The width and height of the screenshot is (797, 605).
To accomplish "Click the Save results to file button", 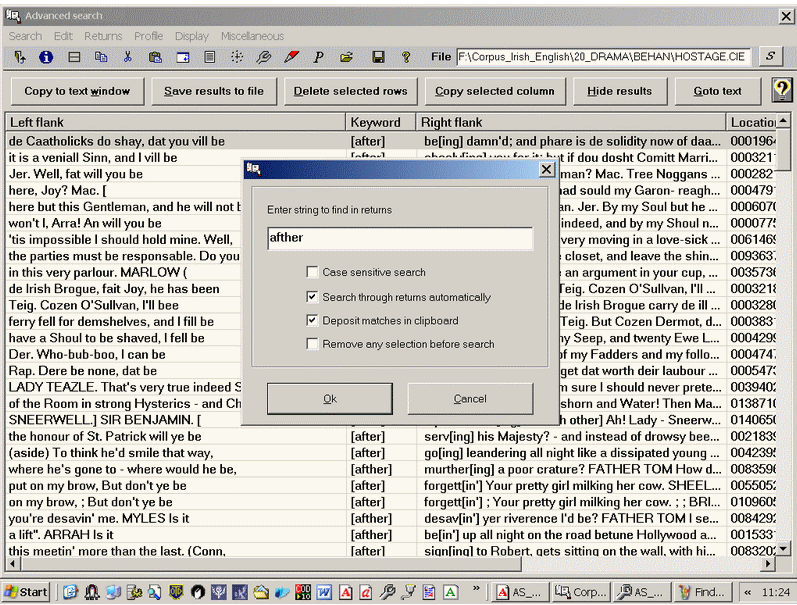I will [x=214, y=91].
